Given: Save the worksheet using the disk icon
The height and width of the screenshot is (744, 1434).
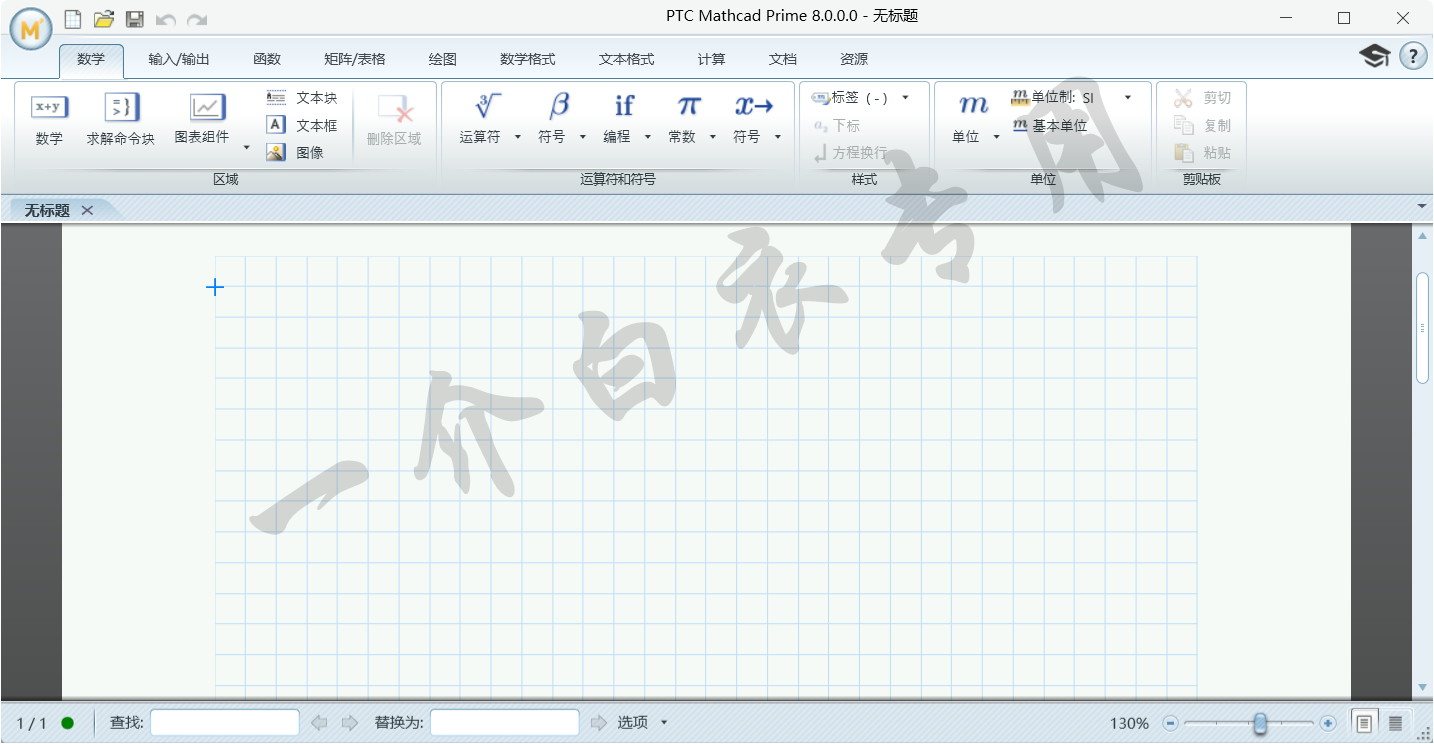Looking at the screenshot, I should tap(135, 19).
